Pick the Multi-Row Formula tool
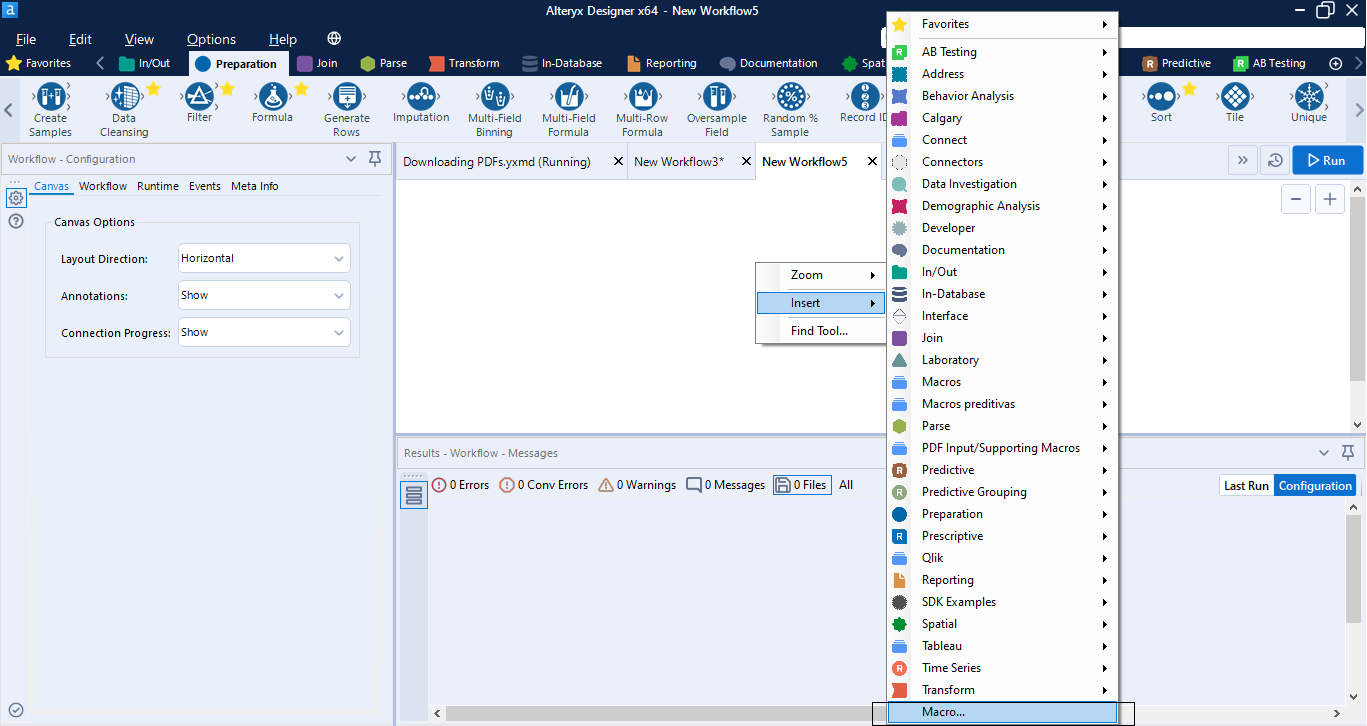The height and width of the screenshot is (726, 1367). (x=642, y=97)
